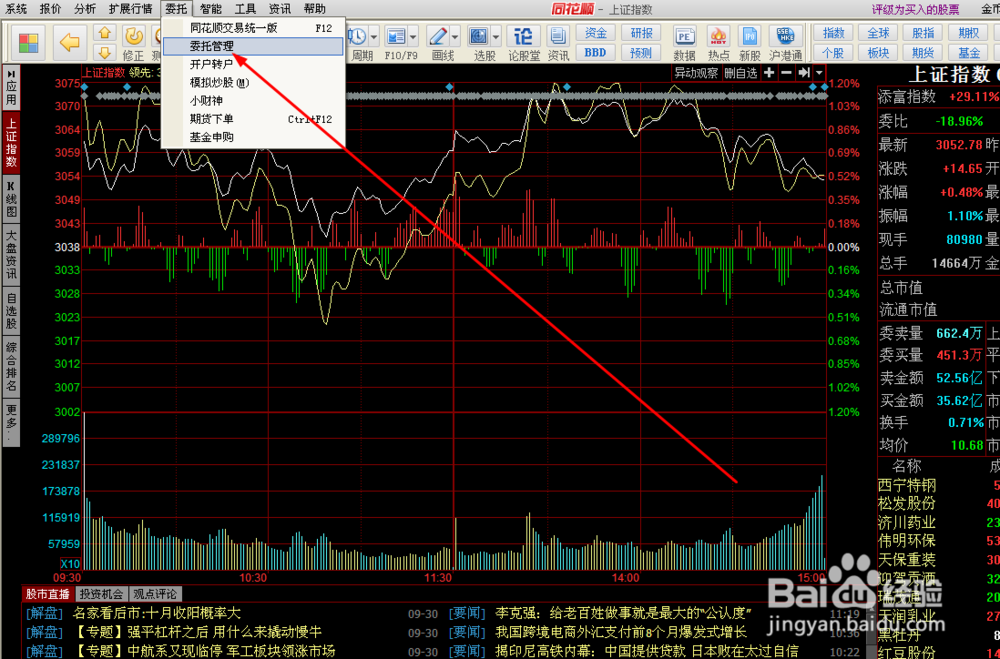Open the 资讯 news icon

click(558, 36)
